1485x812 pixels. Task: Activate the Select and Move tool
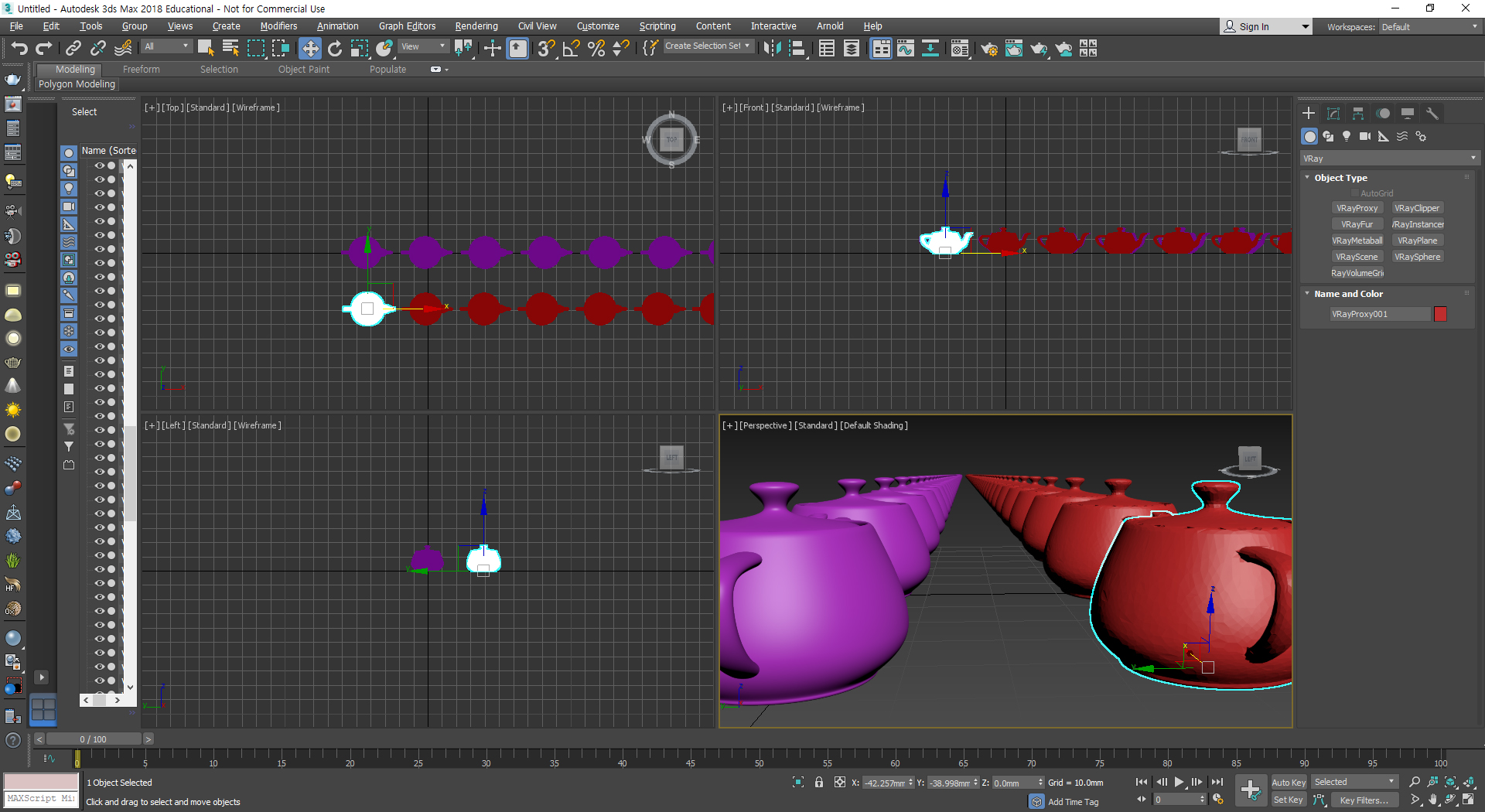(309, 49)
